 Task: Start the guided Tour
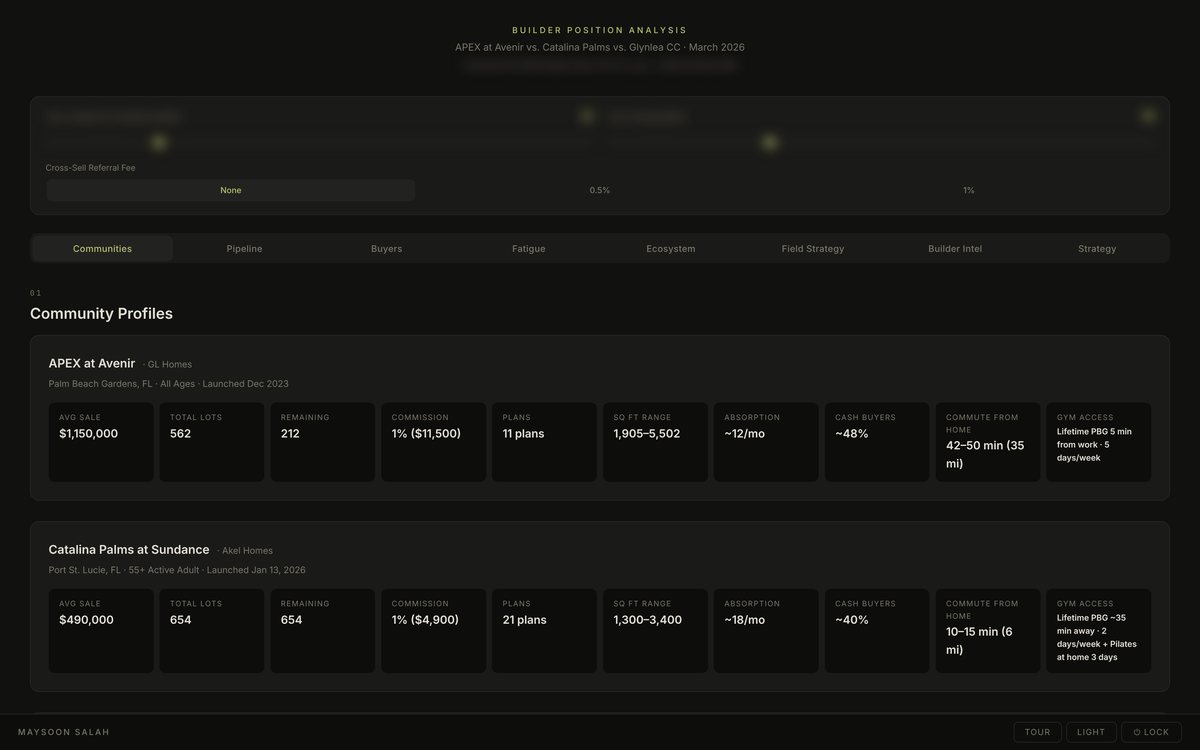click(x=1037, y=732)
